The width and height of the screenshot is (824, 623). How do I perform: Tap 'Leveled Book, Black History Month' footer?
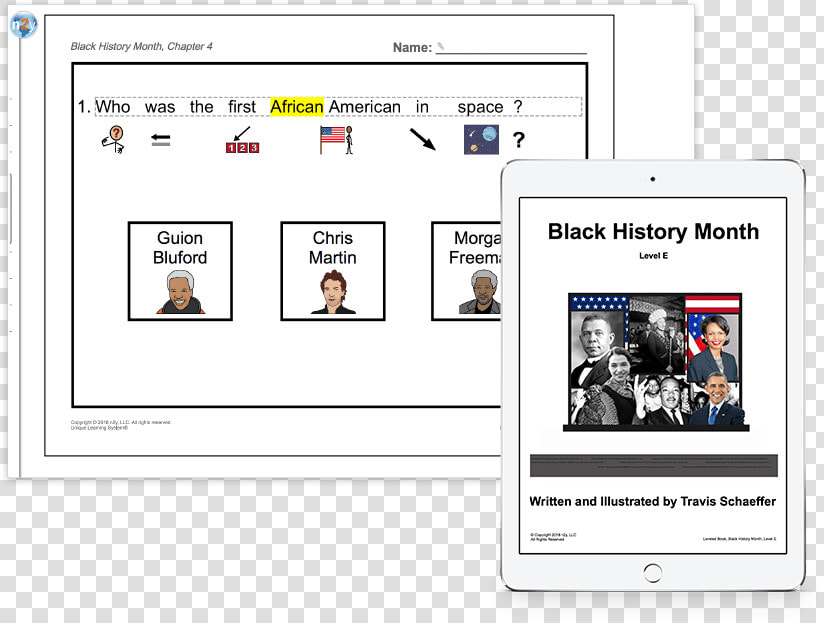coord(739,539)
